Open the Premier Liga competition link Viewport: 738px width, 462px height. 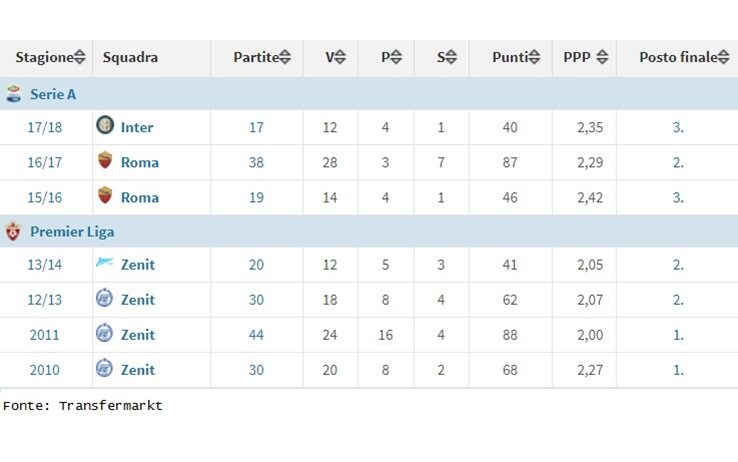tap(72, 232)
